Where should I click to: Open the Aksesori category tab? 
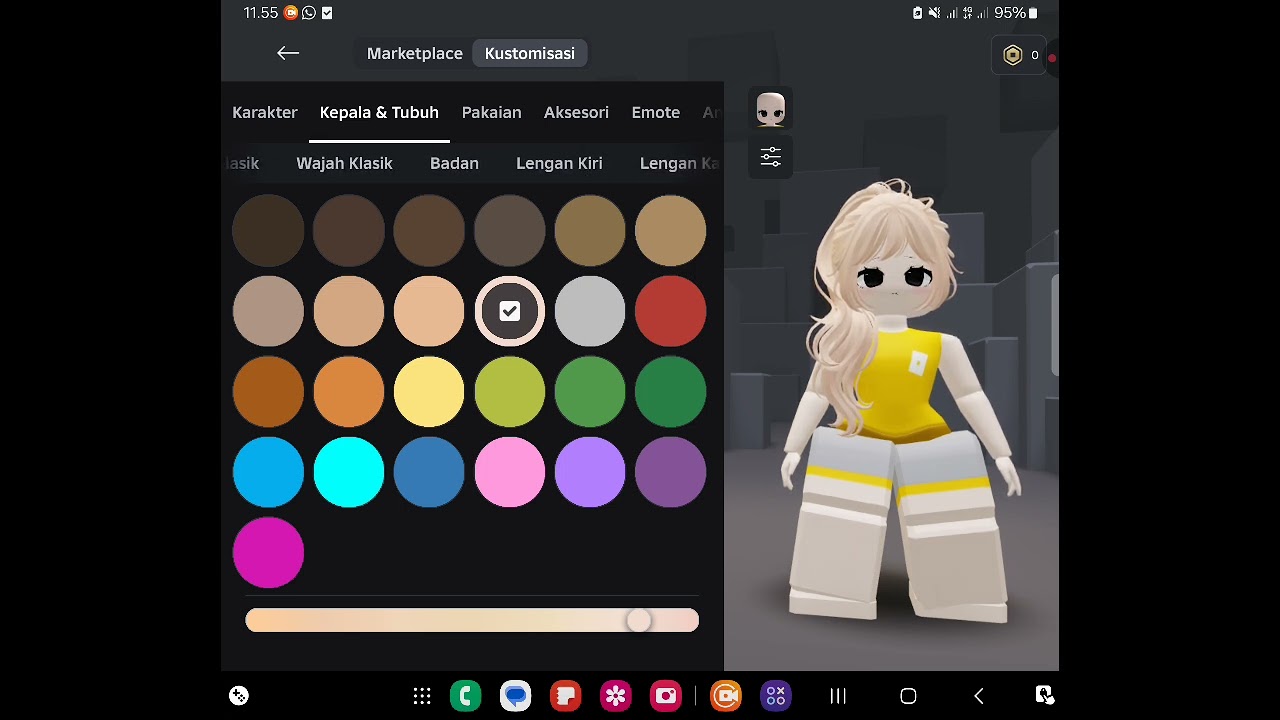click(576, 113)
